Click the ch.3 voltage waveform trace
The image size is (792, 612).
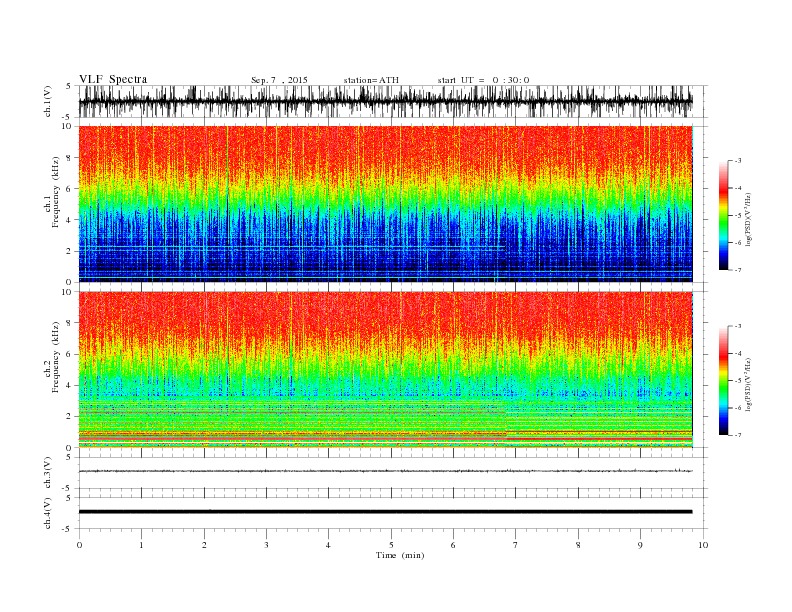click(x=385, y=471)
